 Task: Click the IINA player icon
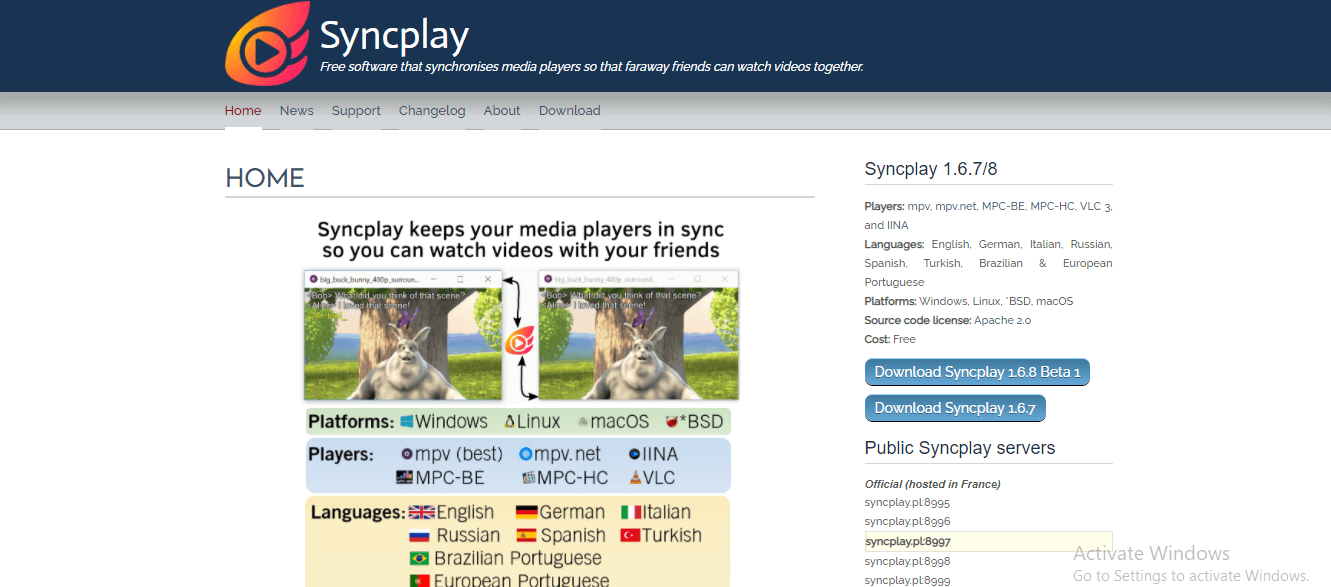(x=635, y=454)
